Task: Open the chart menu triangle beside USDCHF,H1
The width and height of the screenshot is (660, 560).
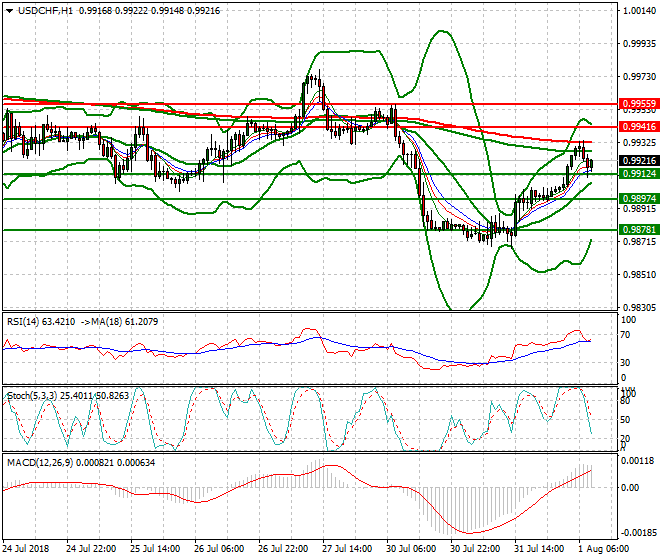Action: point(9,11)
